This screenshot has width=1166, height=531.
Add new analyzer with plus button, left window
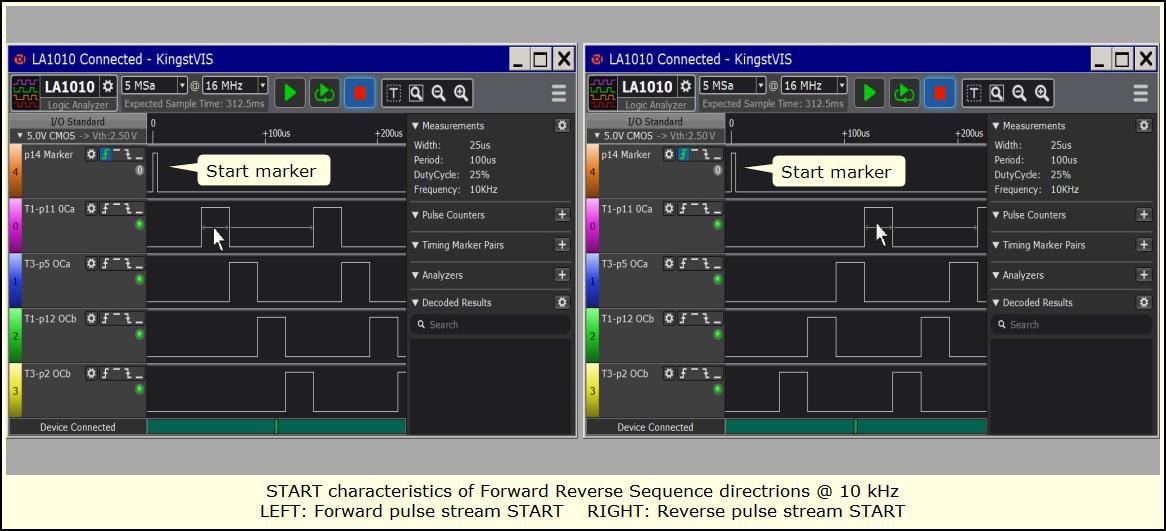[x=562, y=275]
